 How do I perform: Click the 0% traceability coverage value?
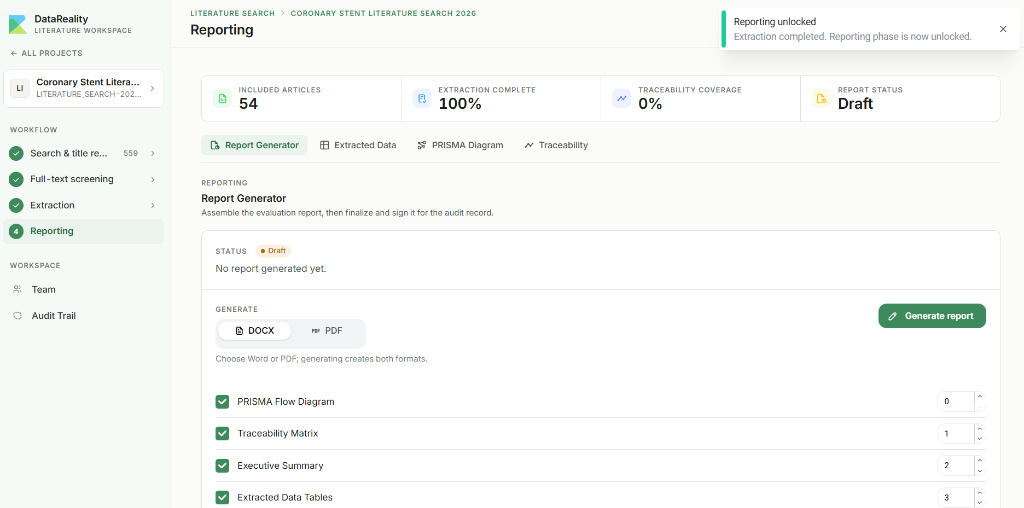click(x=650, y=104)
